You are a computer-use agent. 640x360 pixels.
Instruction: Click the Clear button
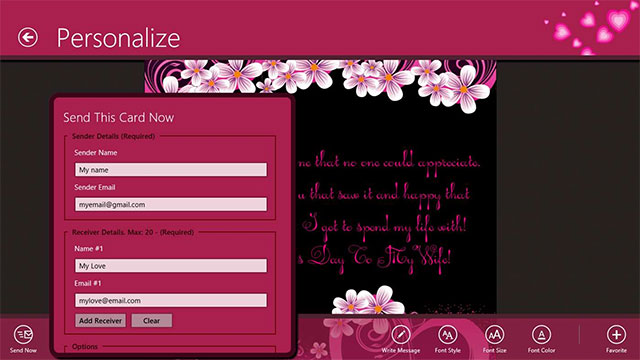pos(151,320)
